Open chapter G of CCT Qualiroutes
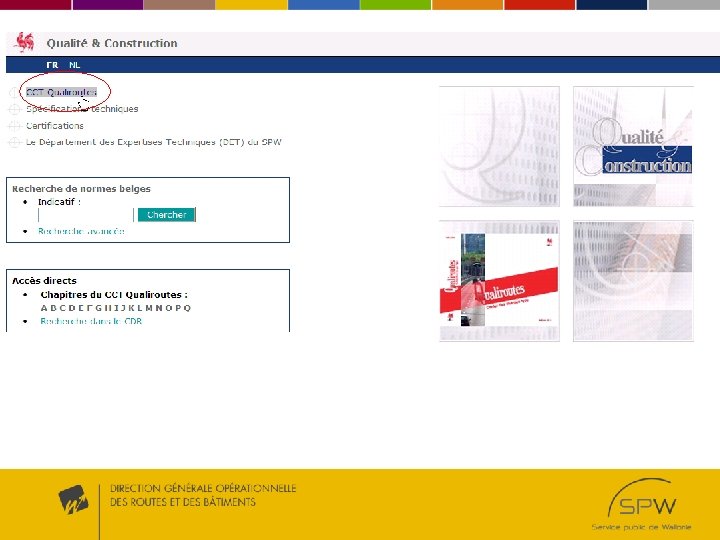 coord(98,308)
